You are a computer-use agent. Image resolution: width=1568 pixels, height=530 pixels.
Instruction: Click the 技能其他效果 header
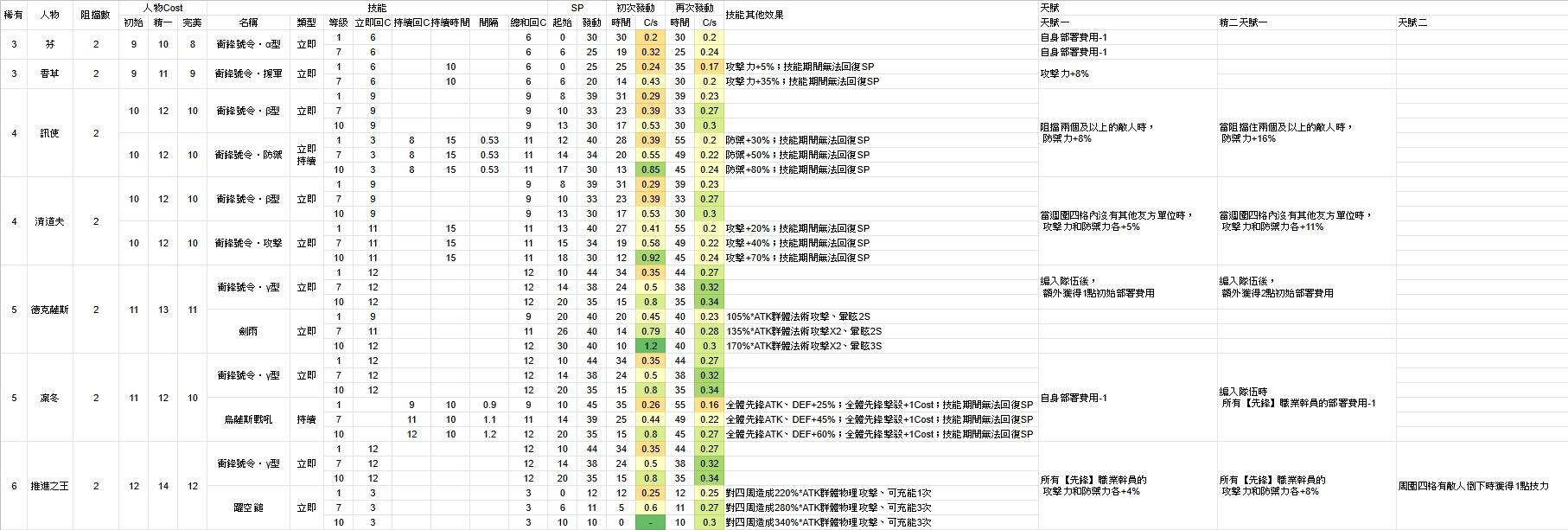coord(755,15)
